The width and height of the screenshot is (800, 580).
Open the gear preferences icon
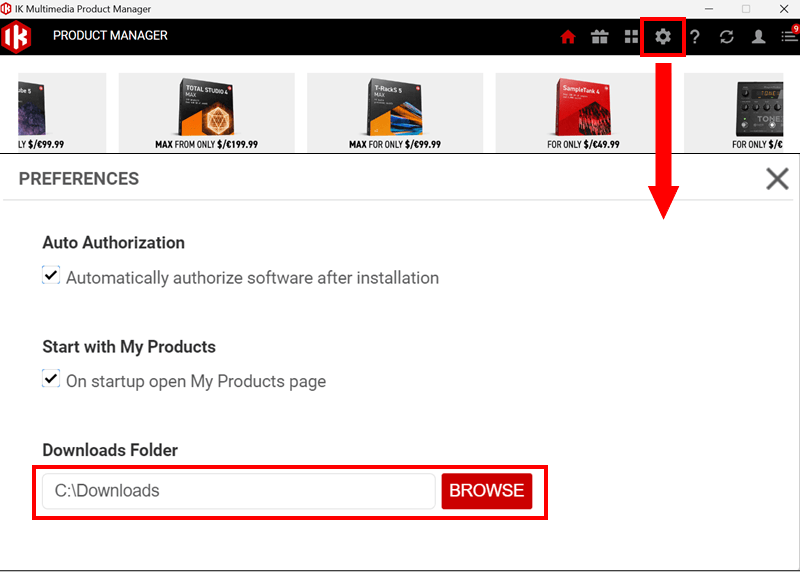663,37
